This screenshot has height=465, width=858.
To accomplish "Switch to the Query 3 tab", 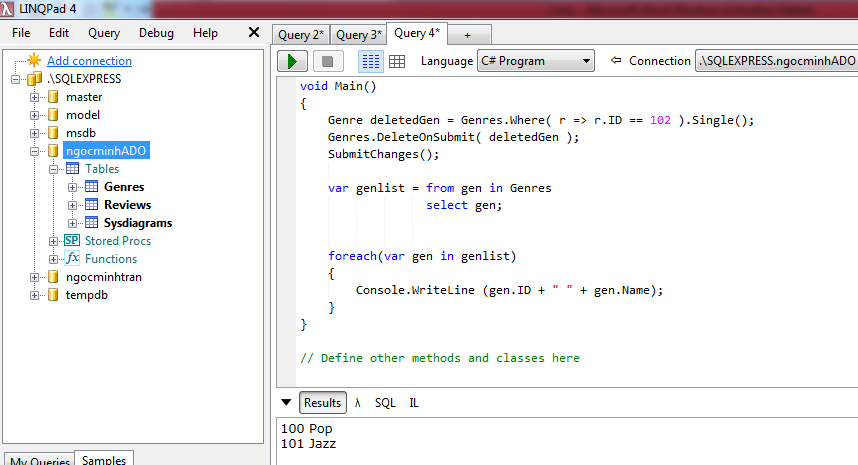I will coord(358,35).
